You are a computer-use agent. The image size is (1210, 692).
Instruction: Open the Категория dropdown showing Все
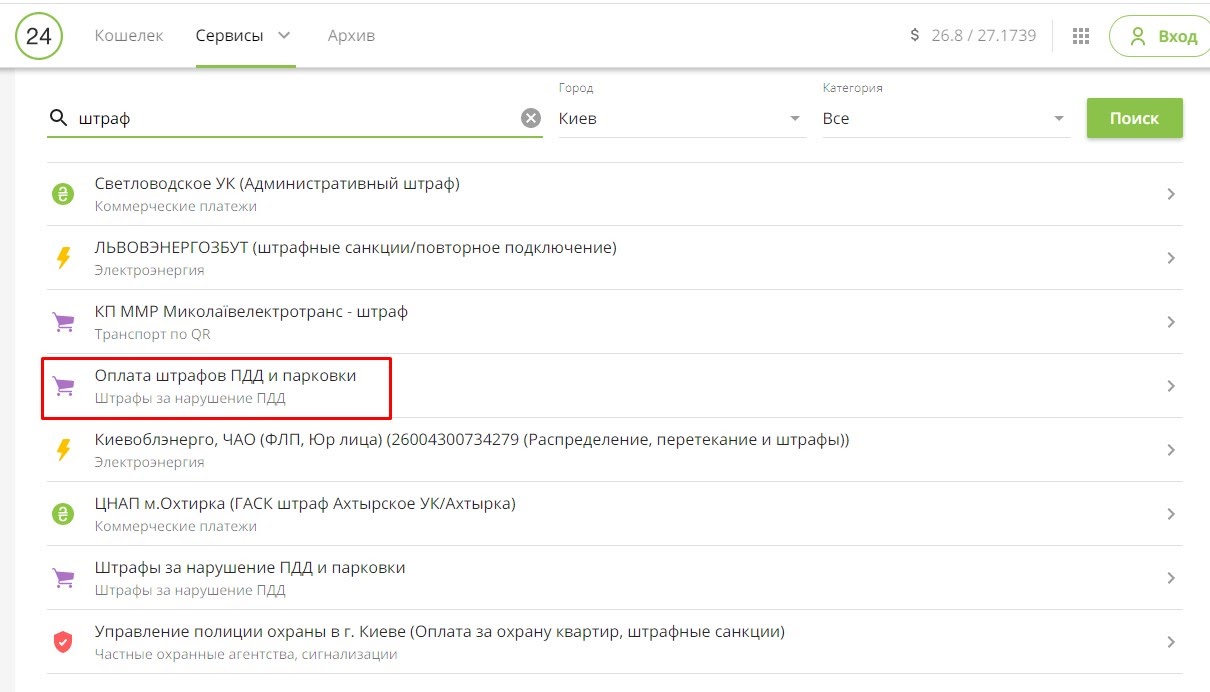(x=945, y=118)
